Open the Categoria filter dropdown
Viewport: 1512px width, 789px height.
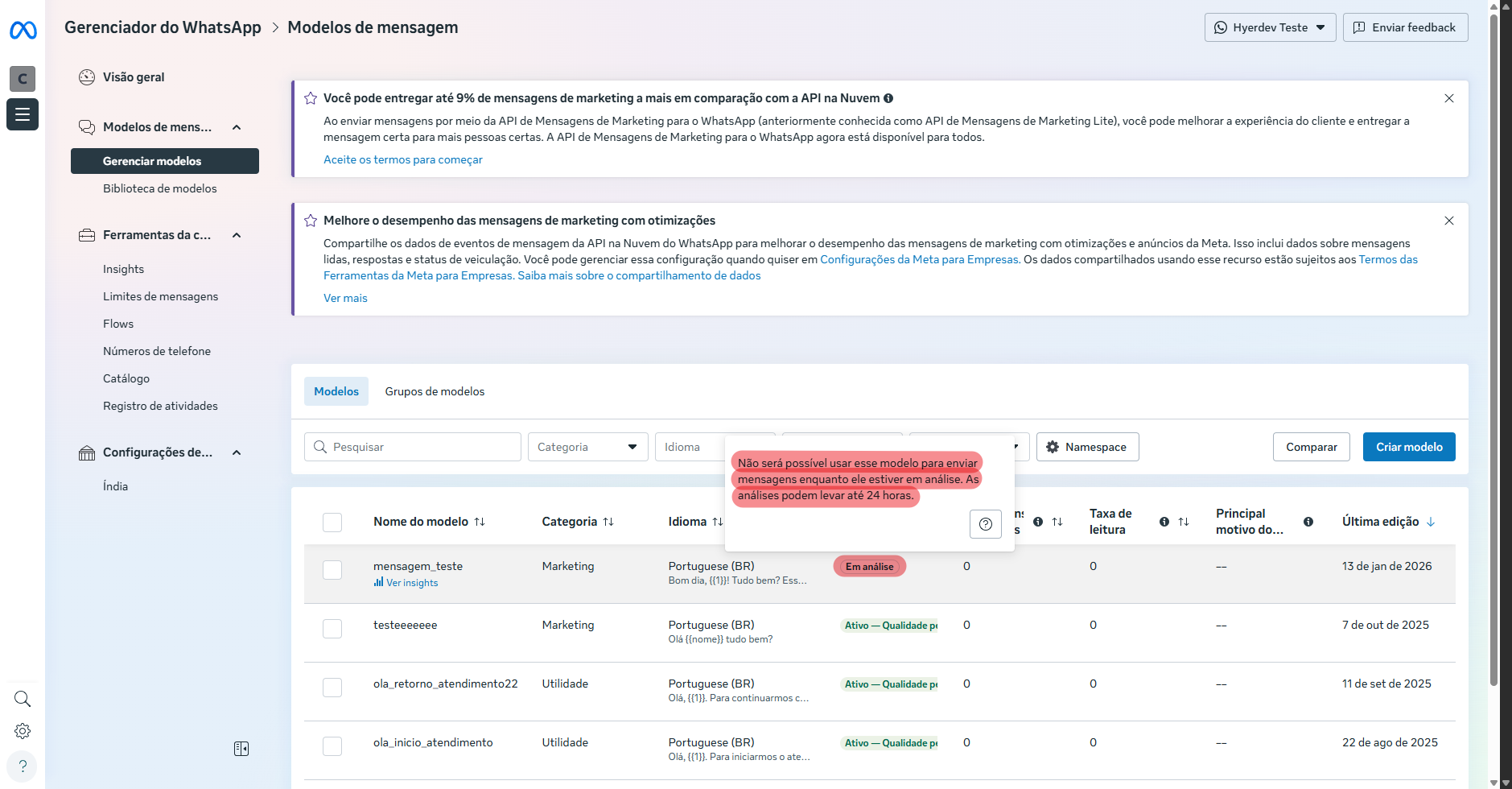(x=587, y=447)
